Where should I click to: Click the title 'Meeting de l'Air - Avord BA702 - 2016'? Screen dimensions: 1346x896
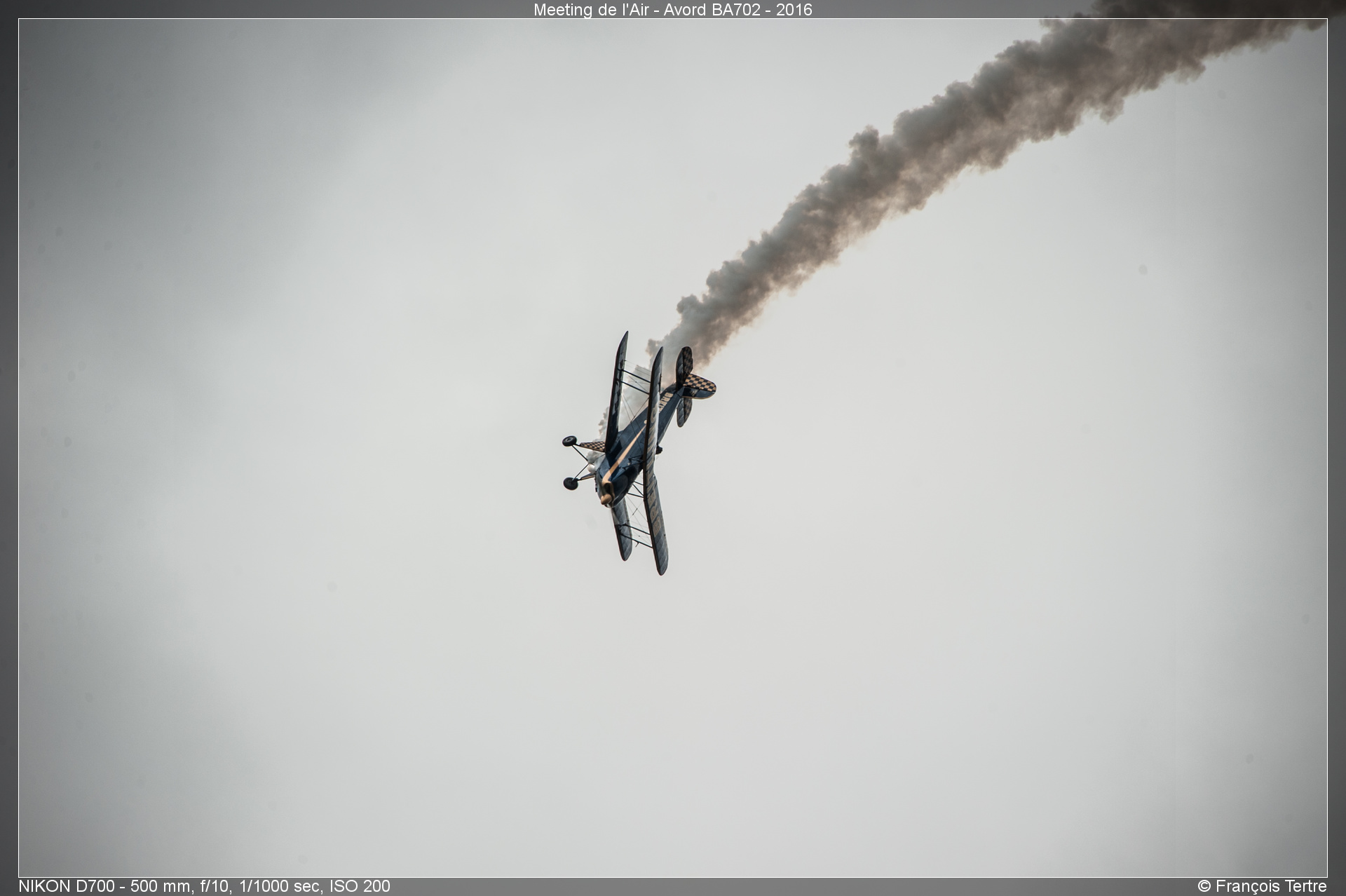672,9
